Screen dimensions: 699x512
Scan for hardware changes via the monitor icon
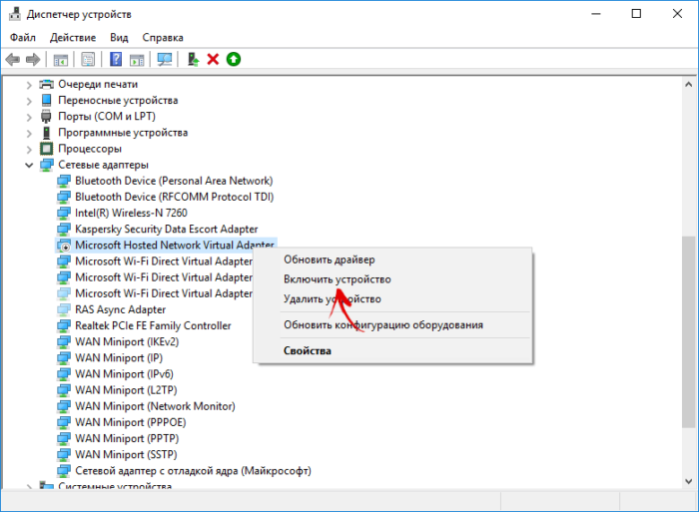[x=164, y=59]
